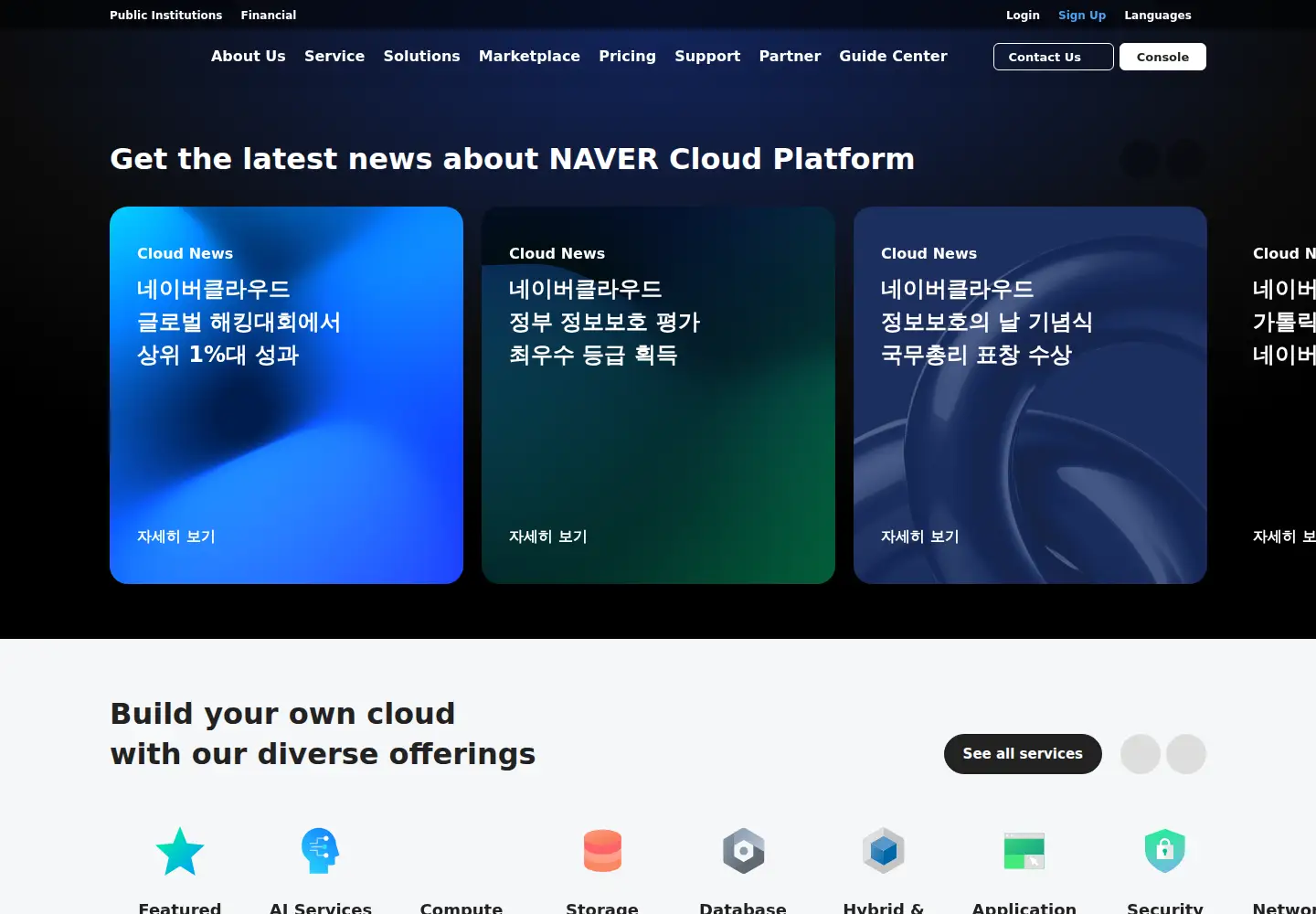The width and height of the screenshot is (1316, 914).
Task: Open the Financial link
Action: 268,16
